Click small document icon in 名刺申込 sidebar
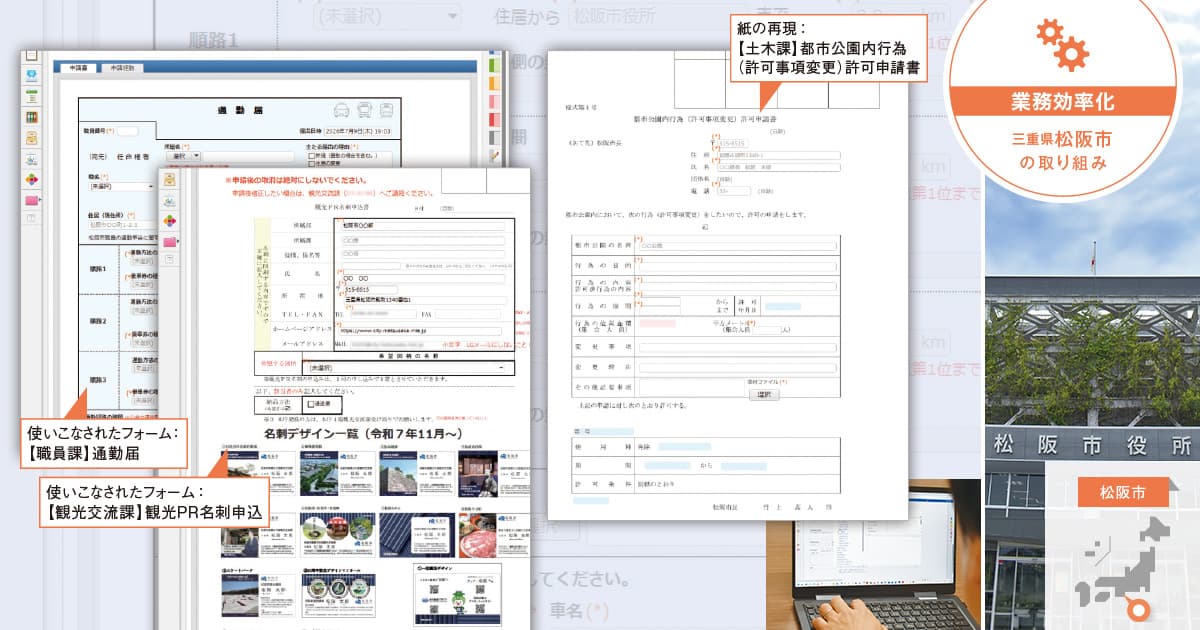The image size is (1200, 630). 169,261
